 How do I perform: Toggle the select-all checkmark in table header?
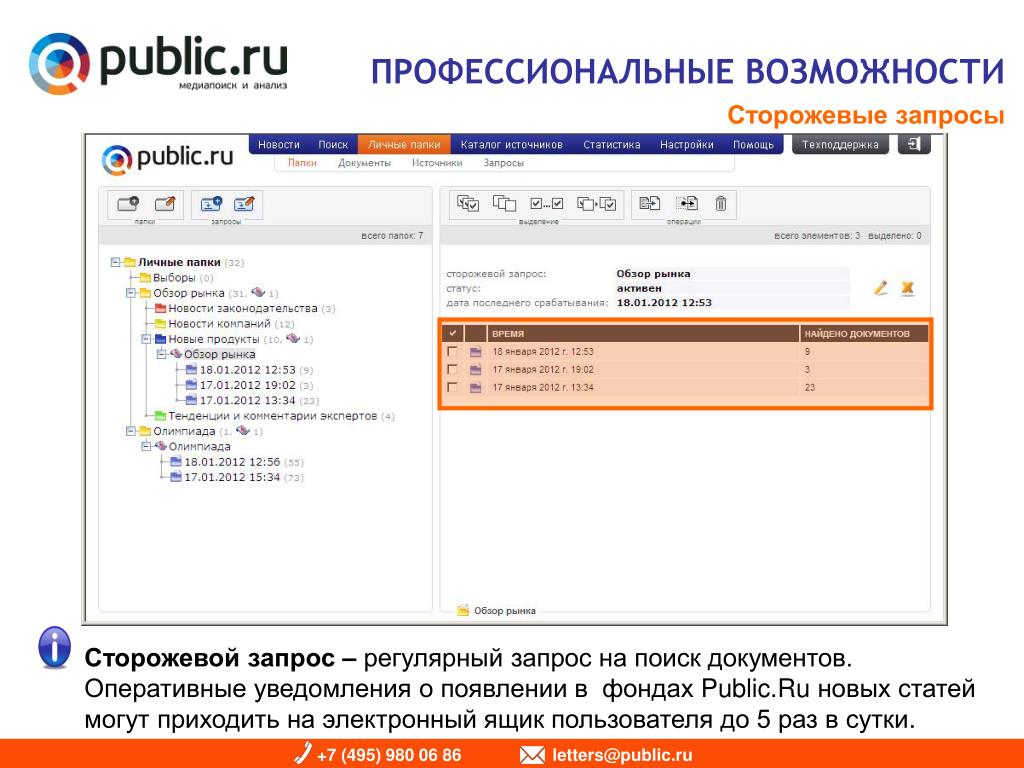pos(452,333)
